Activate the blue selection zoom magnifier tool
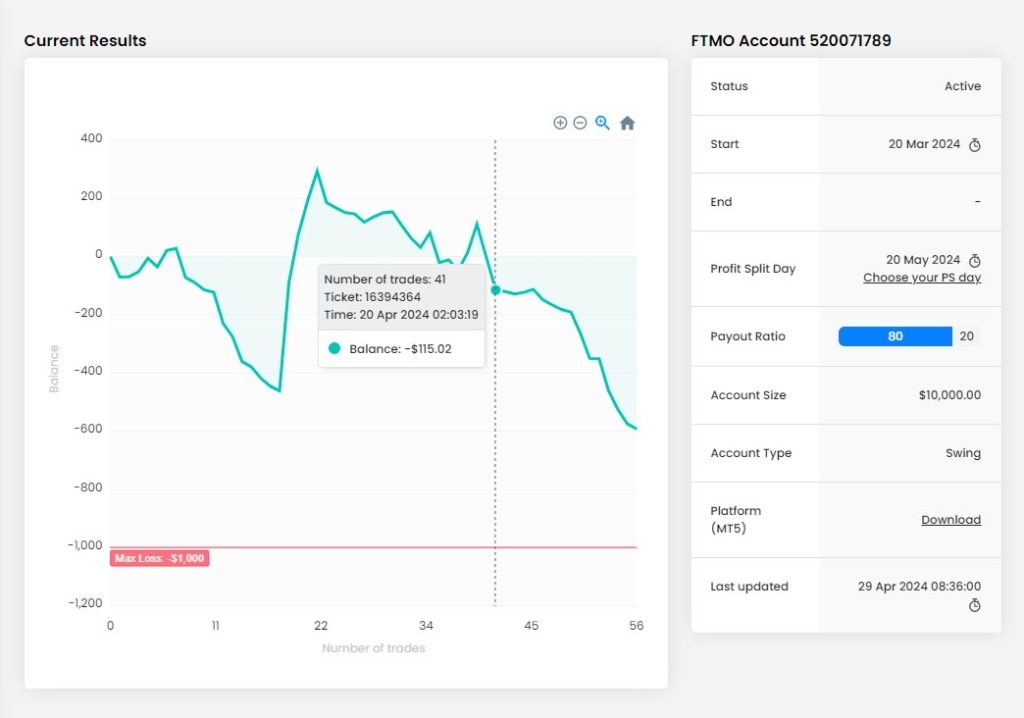The height and width of the screenshot is (718, 1024). coord(603,123)
